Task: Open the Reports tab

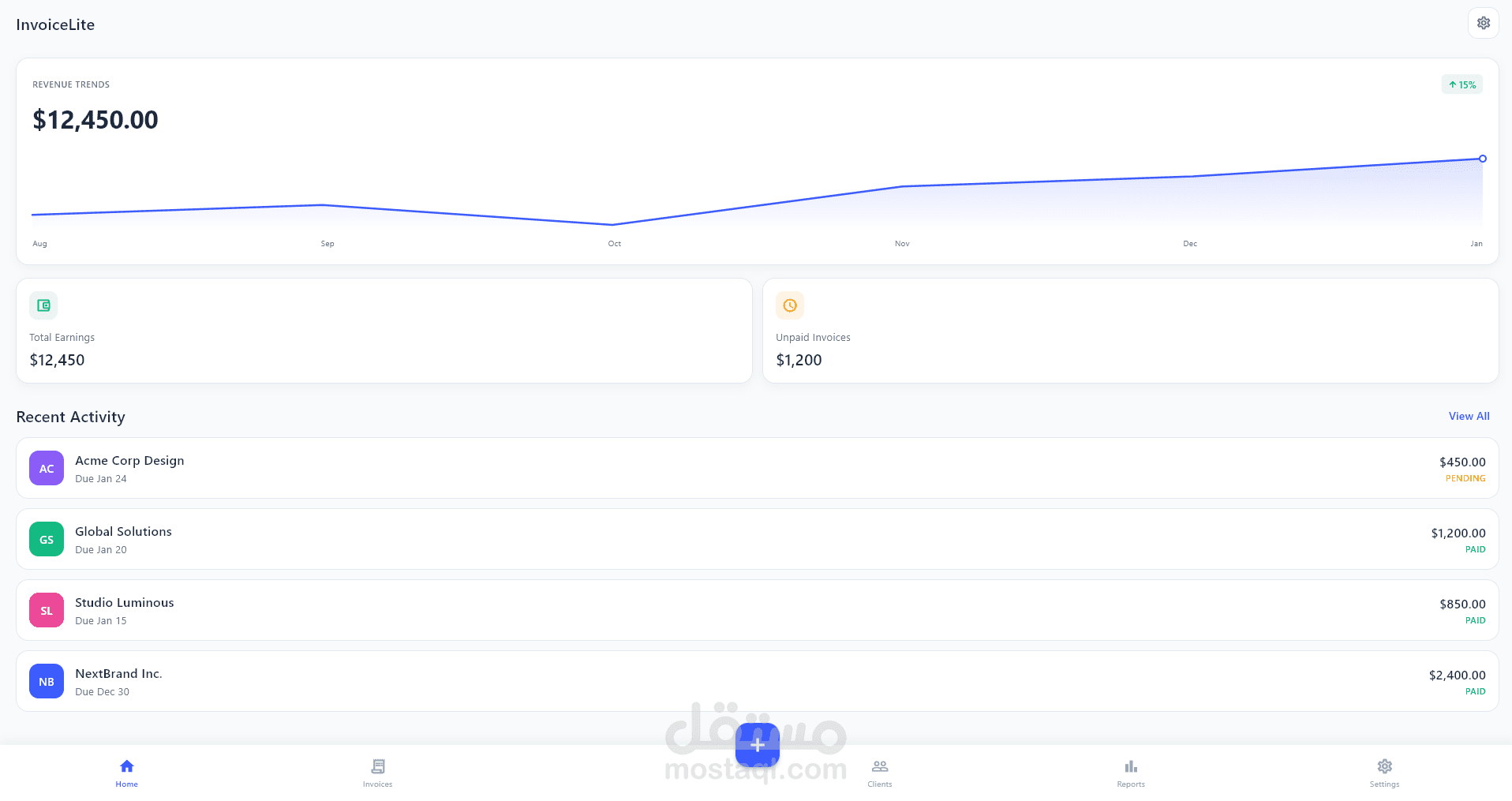Action: pos(1131,773)
